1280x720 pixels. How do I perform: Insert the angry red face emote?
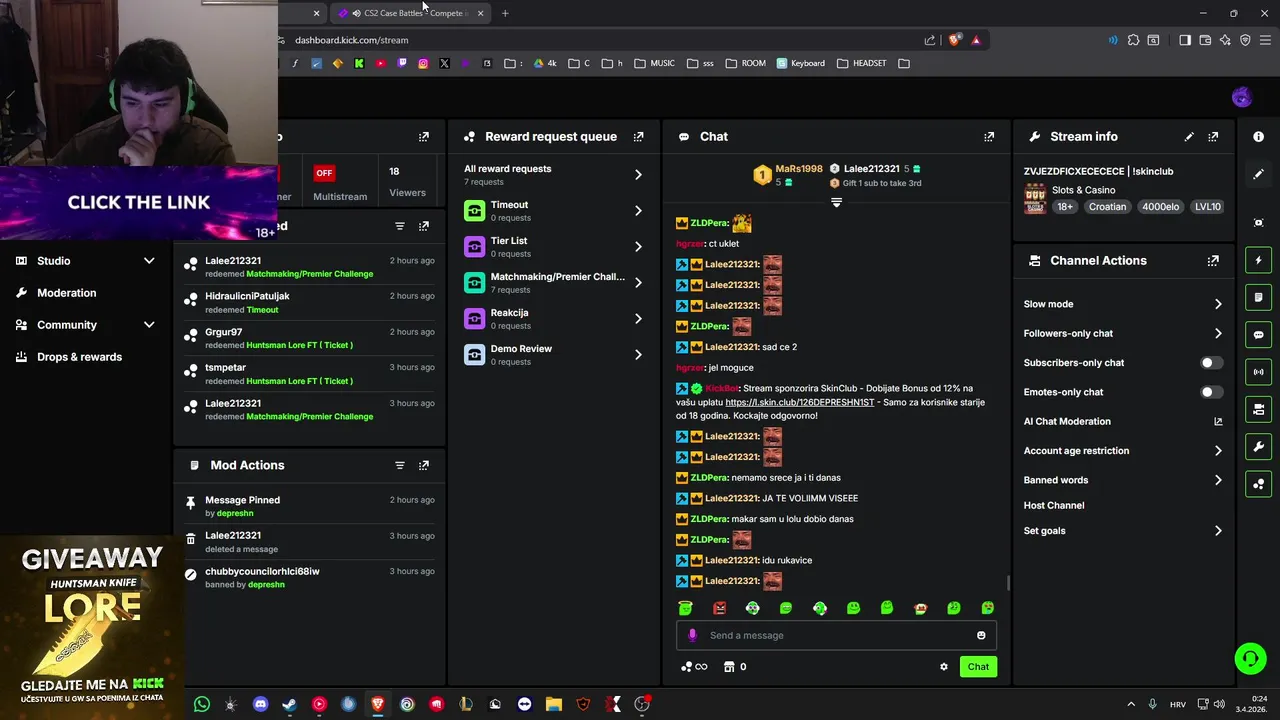point(719,608)
